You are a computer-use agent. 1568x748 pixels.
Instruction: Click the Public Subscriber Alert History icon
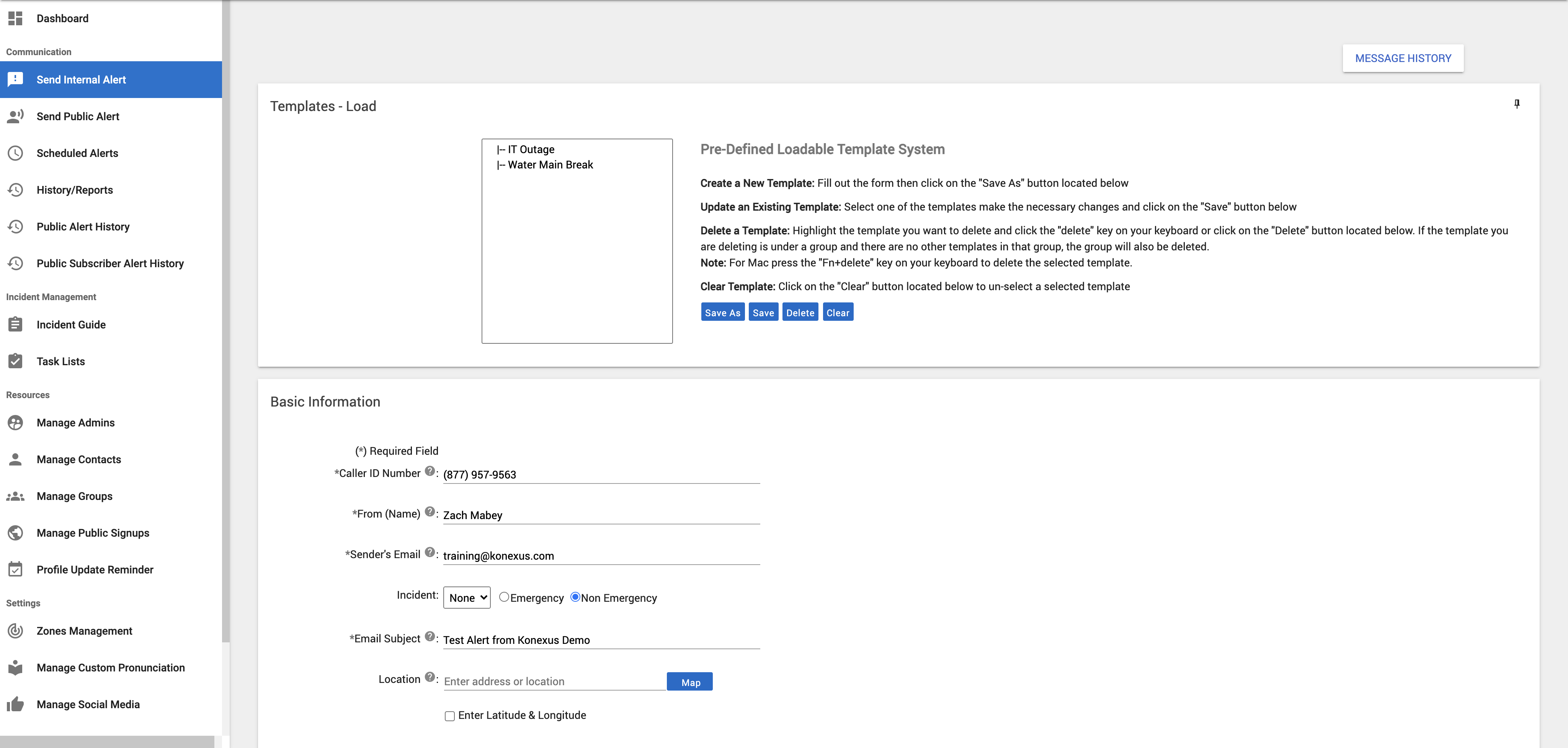[15, 263]
